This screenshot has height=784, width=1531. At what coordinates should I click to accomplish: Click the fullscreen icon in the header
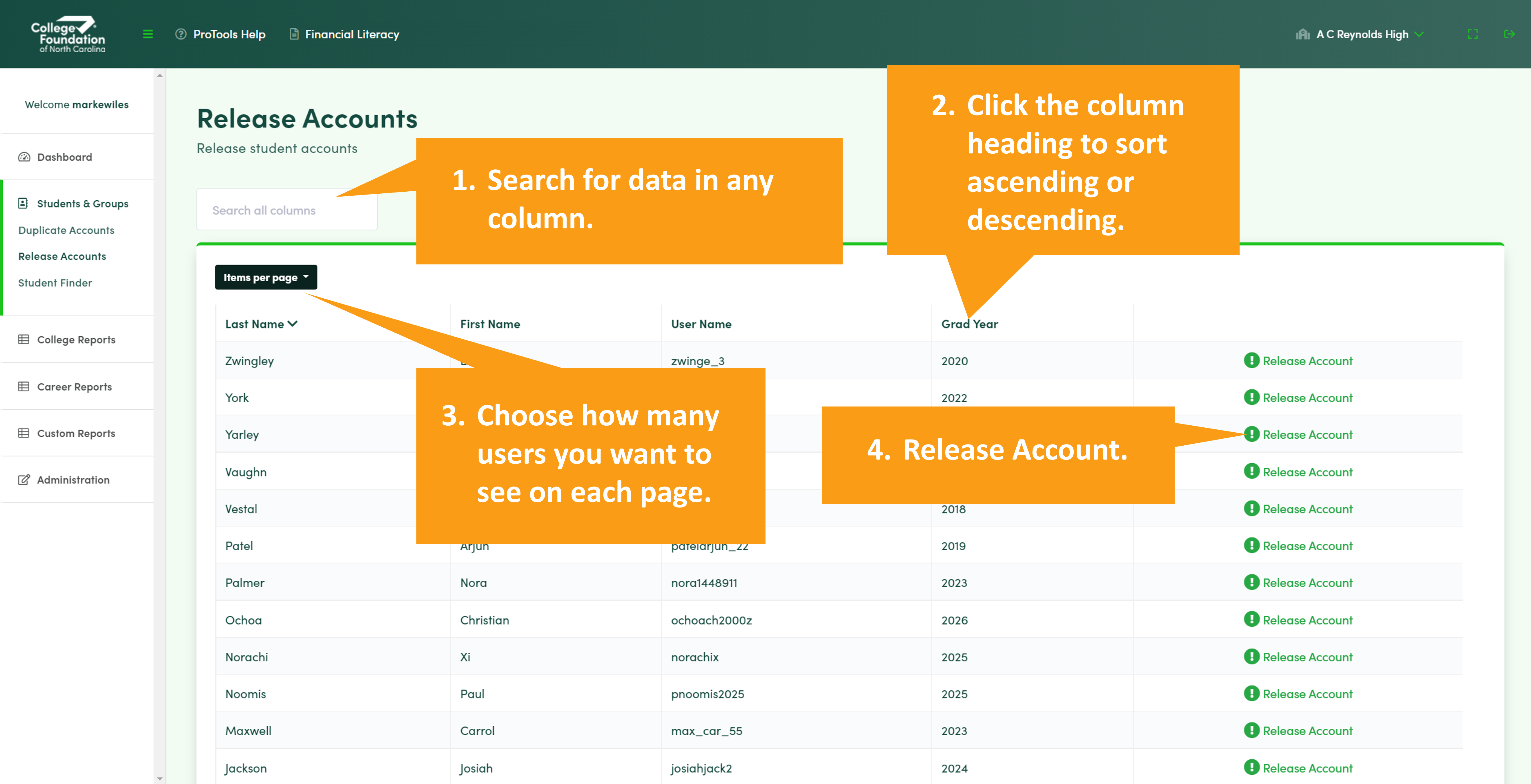click(x=1473, y=35)
